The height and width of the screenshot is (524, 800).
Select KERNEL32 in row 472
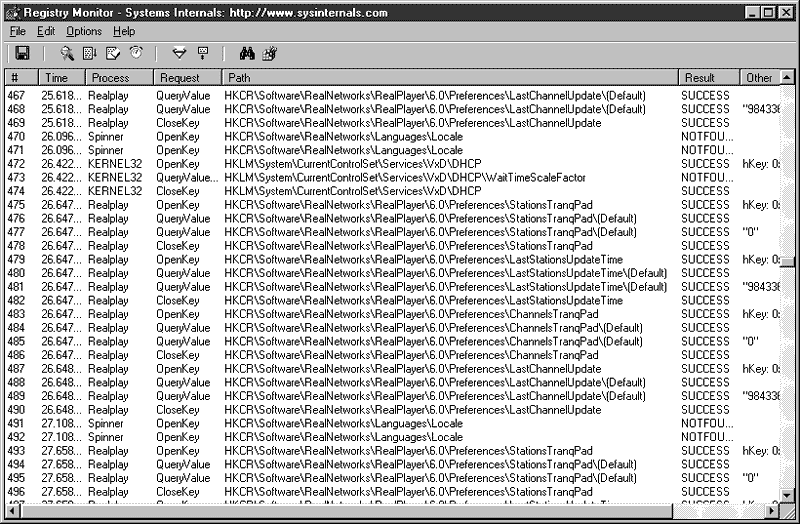tap(115, 164)
